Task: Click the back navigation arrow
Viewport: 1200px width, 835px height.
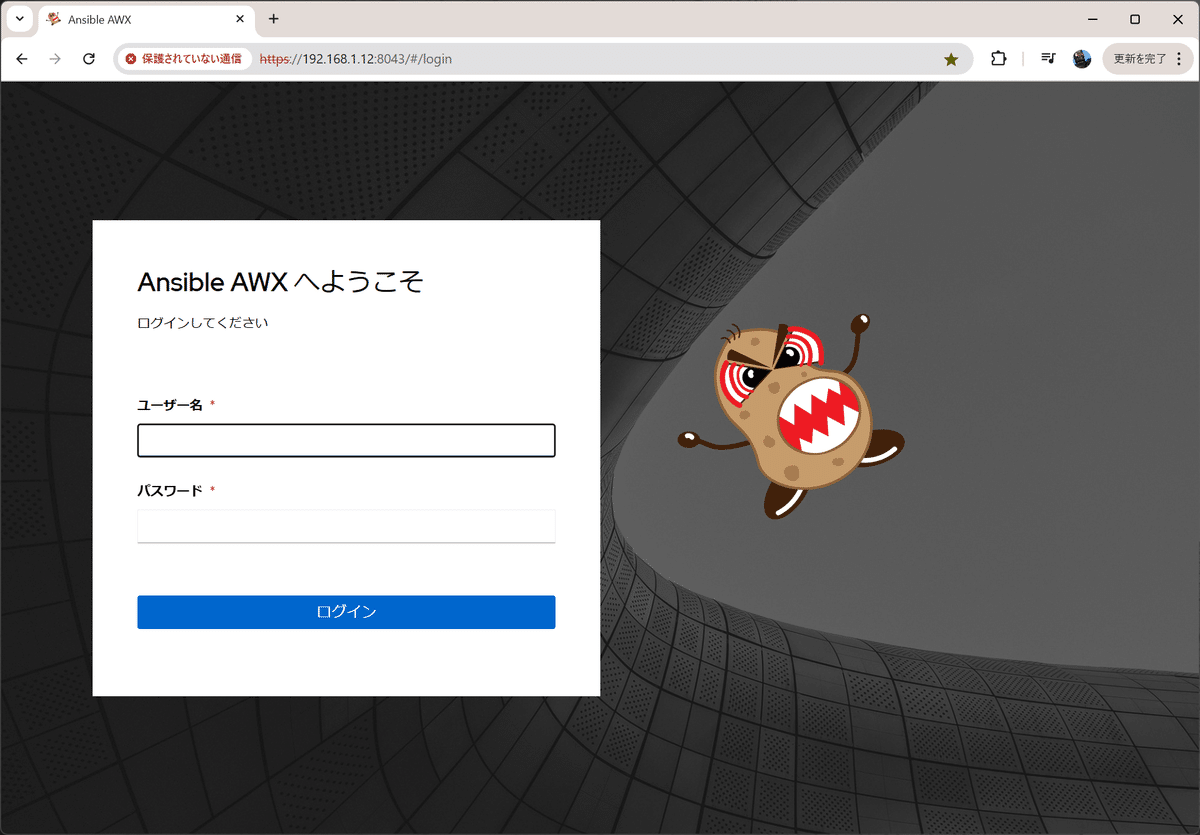Action: (x=21, y=59)
